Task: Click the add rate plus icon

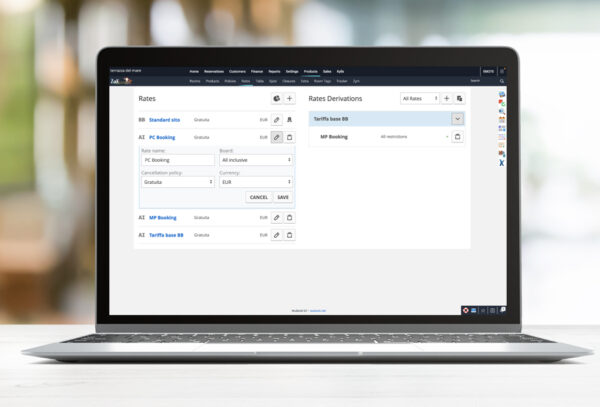Action: point(290,99)
